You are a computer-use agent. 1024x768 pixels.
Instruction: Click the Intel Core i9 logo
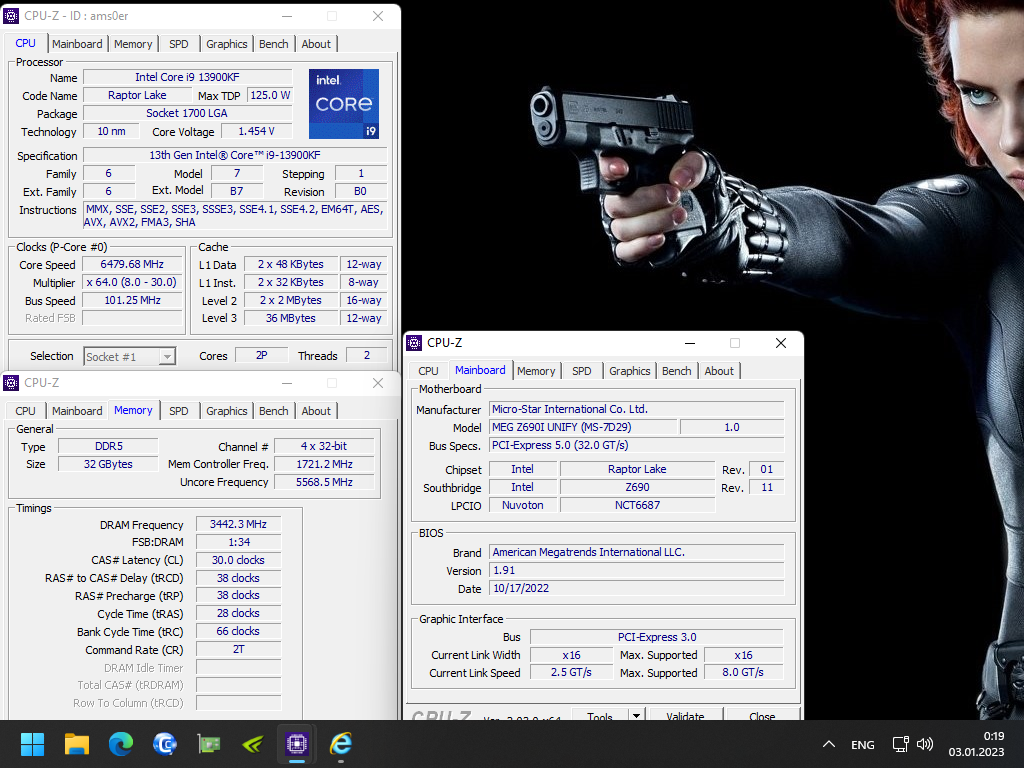(344, 104)
